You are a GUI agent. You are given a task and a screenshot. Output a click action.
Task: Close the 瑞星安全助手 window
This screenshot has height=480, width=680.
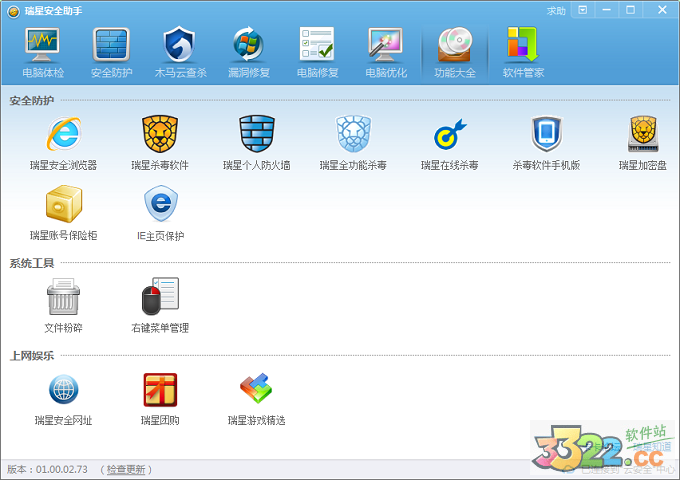click(x=662, y=10)
